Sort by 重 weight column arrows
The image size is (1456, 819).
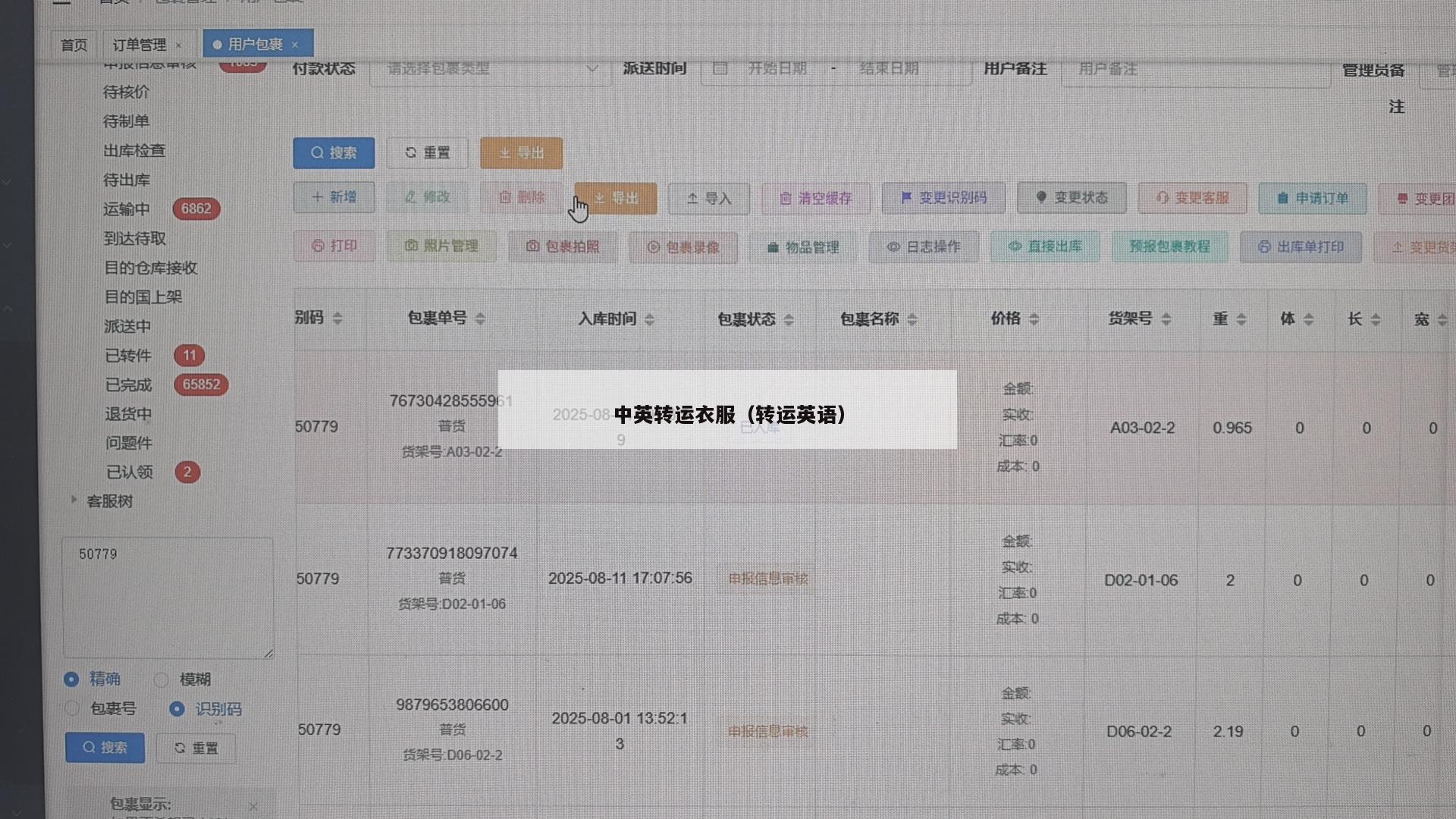1241,319
